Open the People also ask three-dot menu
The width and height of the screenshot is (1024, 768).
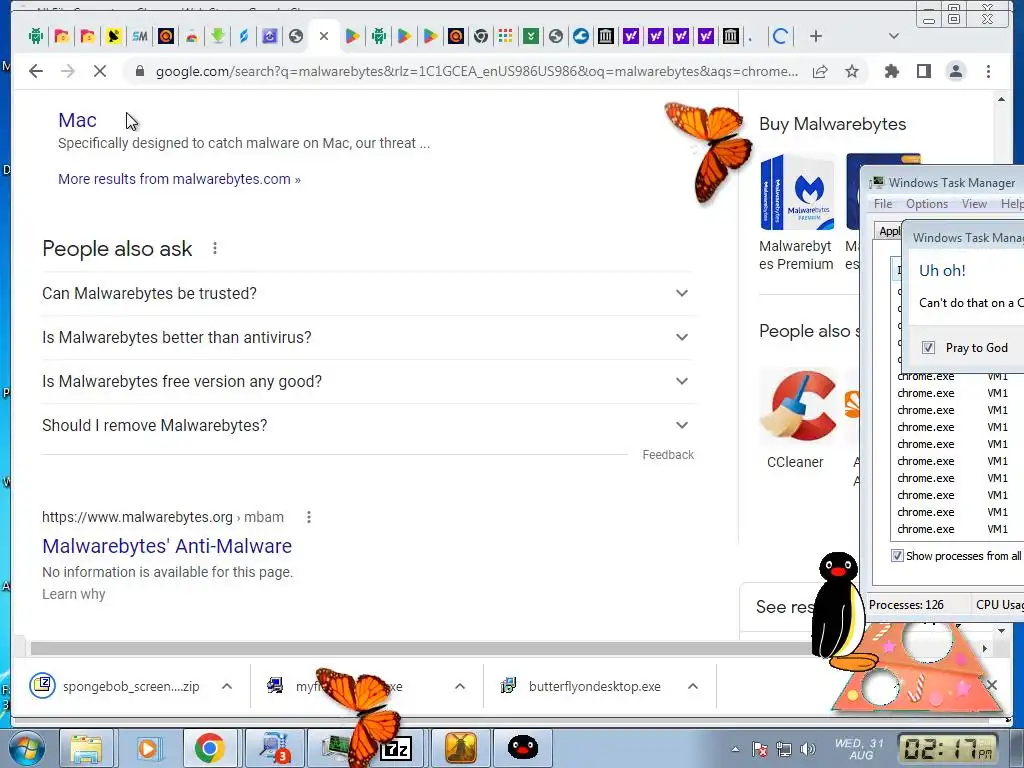[214, 248]
